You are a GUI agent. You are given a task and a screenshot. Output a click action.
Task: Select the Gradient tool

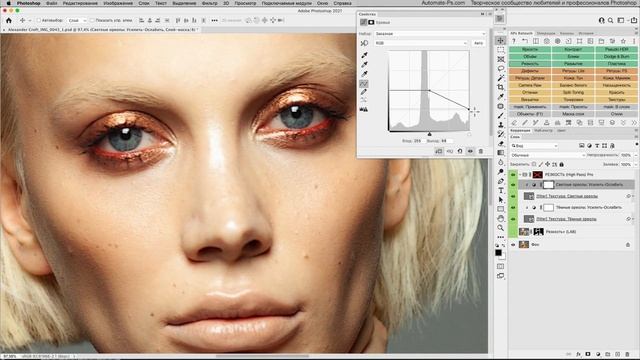tap(500, 153)
